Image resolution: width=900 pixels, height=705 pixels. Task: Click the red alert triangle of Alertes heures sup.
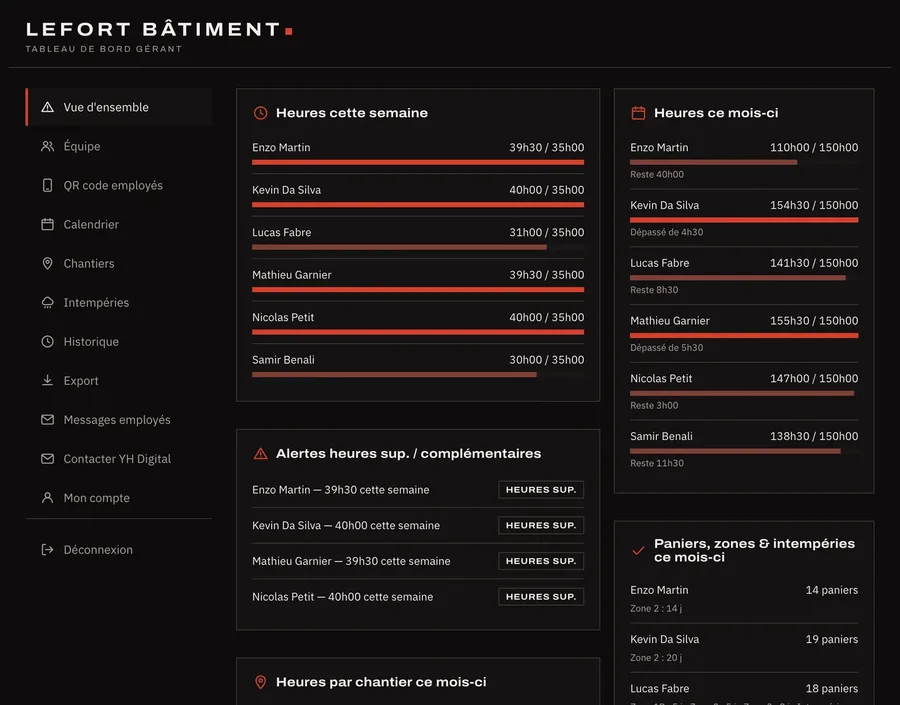click(261, 454)
